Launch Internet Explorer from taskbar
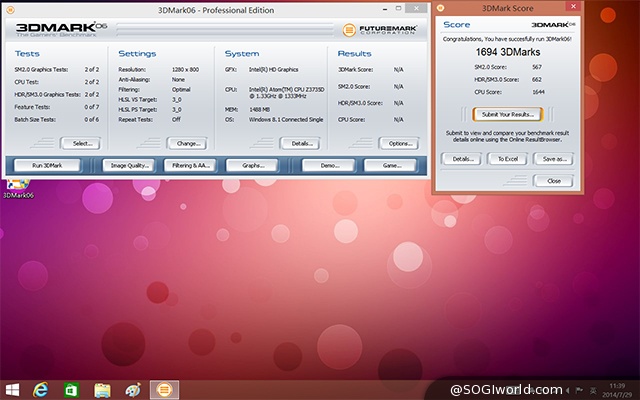Image resolution: width=640 pixels, height=400 pixels. [x=40, y=390]
